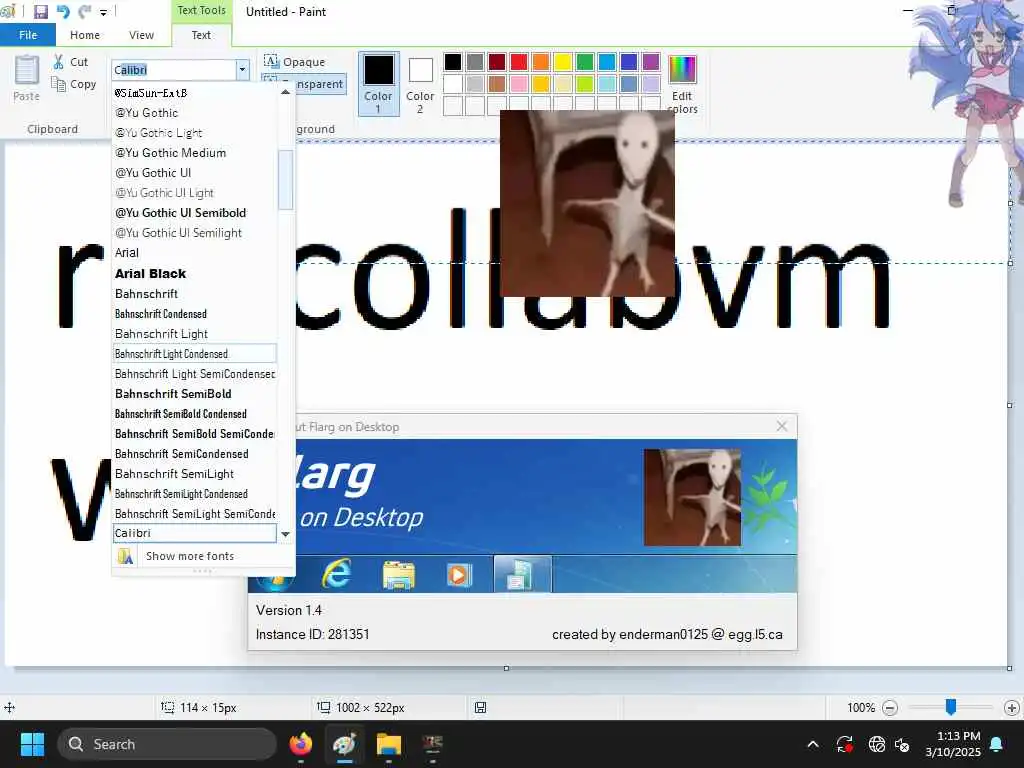Choose Arial Black font from list
The width and height of the screenshot is (1024, 768).
pyautogui.click(x=195, y=274)
